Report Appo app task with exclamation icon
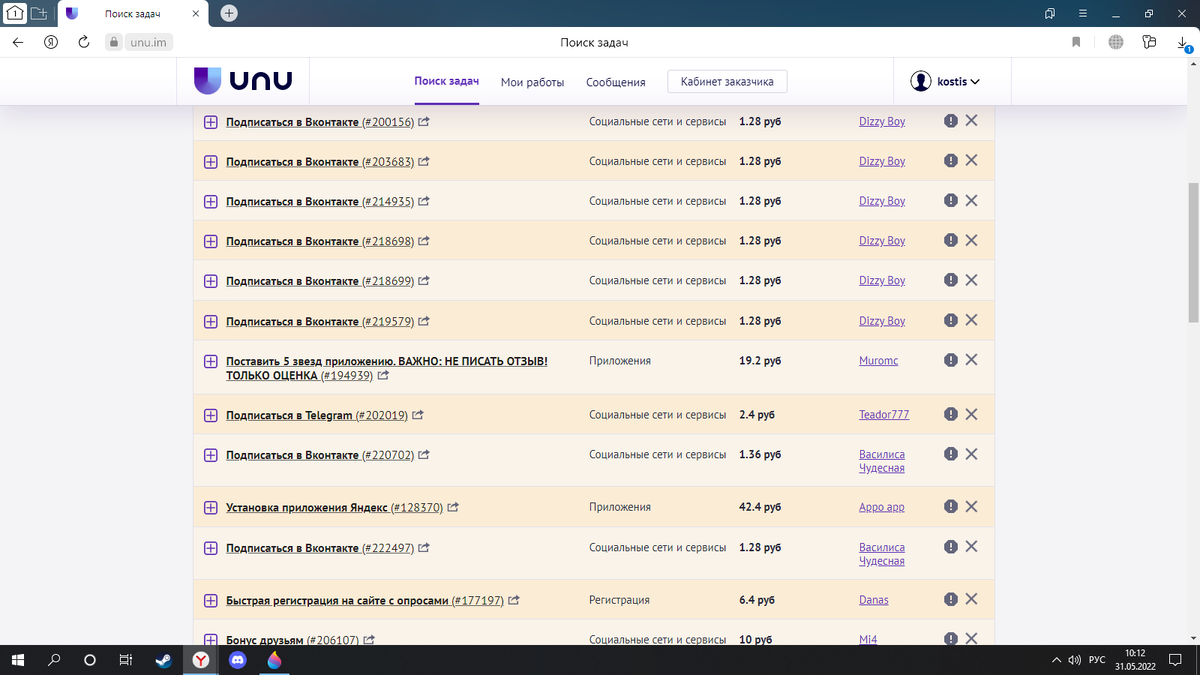Screen dimensions: 1200x675 (x=951, y=506)
